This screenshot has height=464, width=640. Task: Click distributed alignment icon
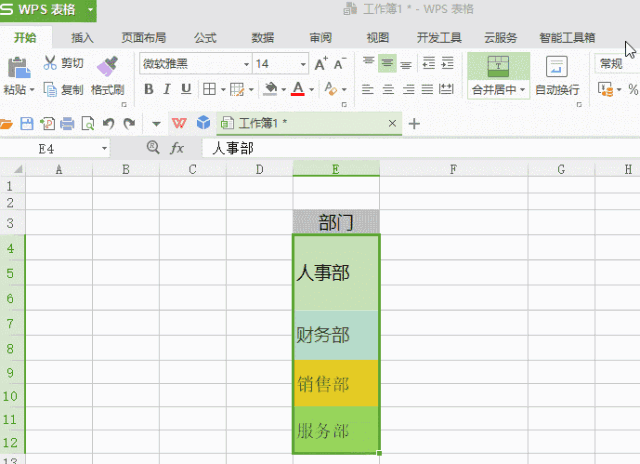point(446,89)
